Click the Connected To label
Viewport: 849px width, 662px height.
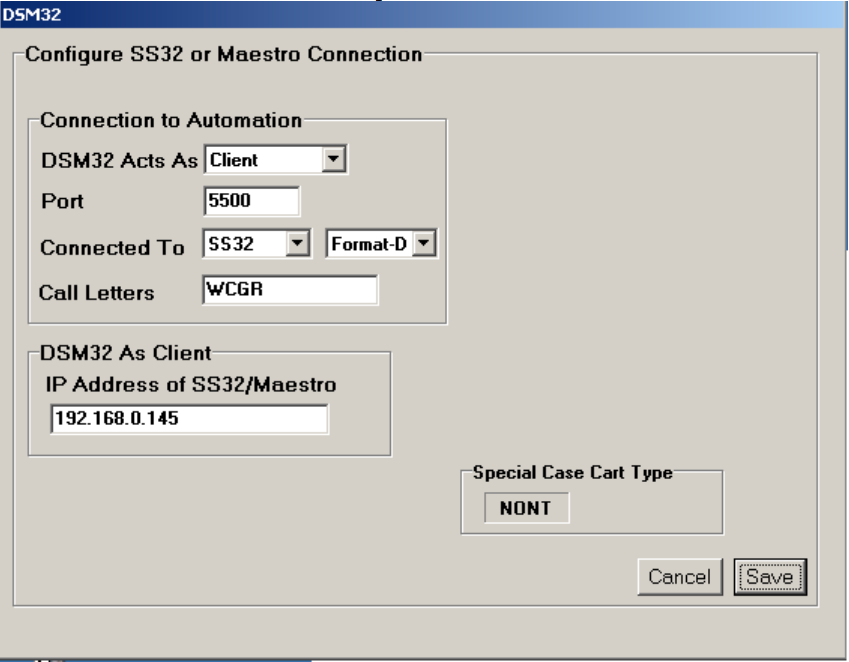(x=113, y=247)
